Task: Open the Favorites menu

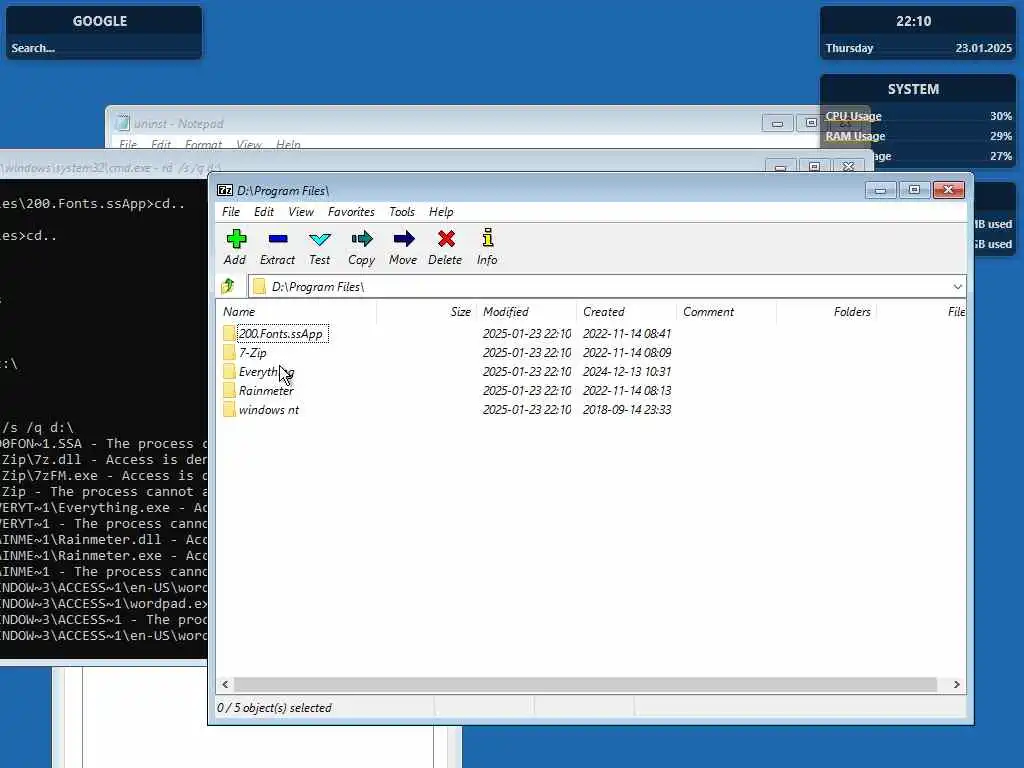Action: 351,212
